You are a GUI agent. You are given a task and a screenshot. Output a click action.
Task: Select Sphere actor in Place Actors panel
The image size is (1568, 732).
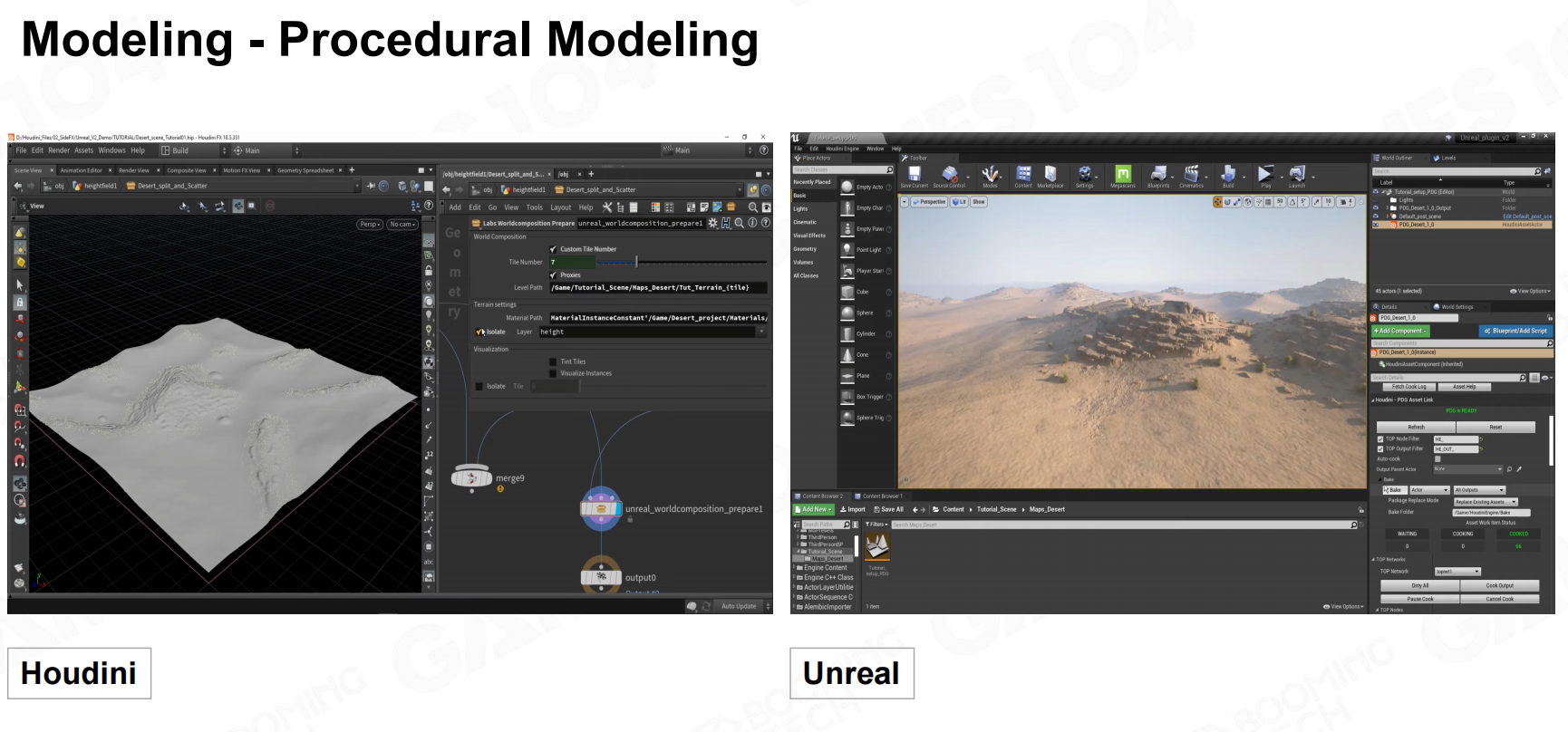[x=865, y=313]
